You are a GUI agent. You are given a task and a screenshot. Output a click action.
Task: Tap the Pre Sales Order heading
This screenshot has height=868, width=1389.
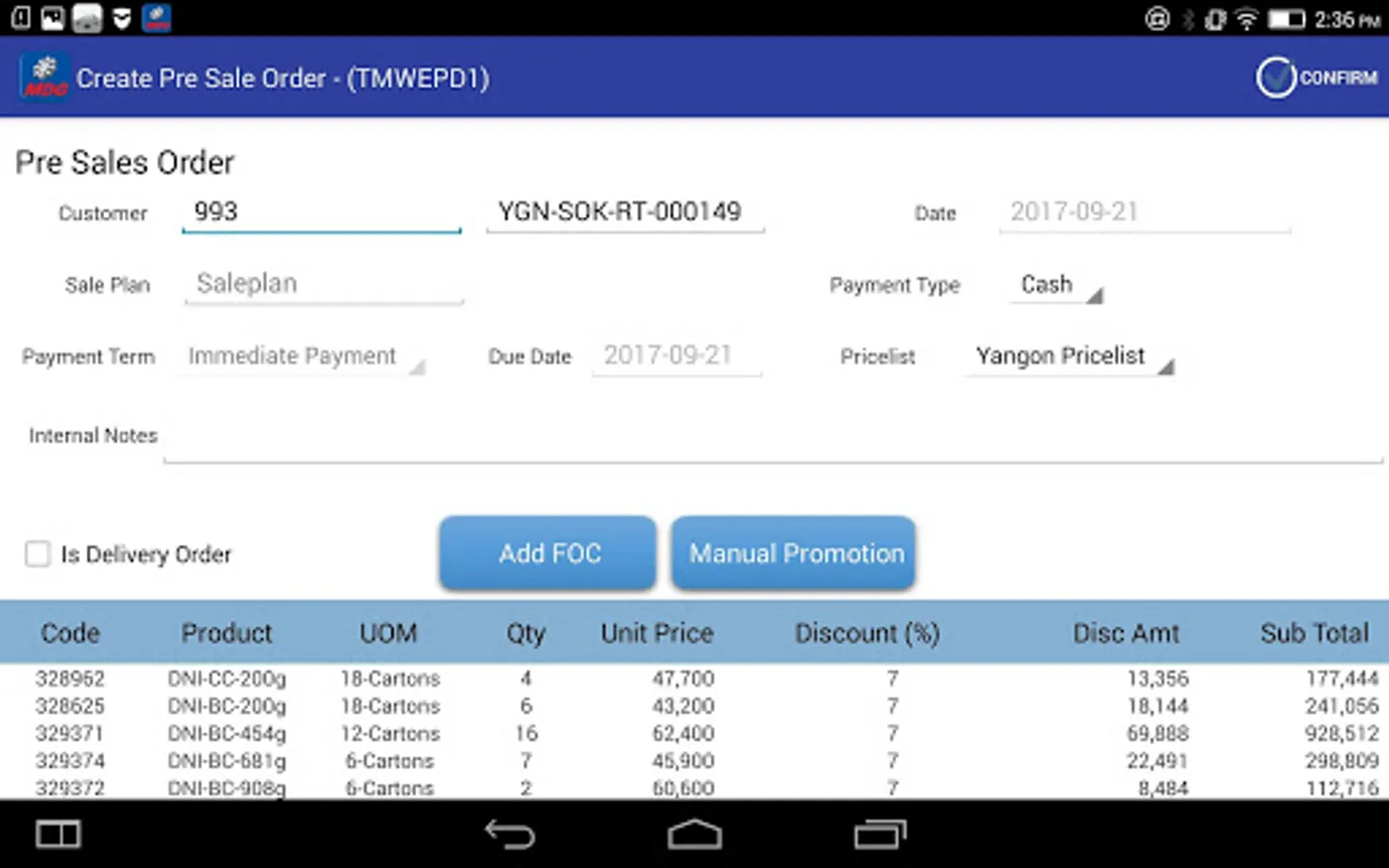124,162
